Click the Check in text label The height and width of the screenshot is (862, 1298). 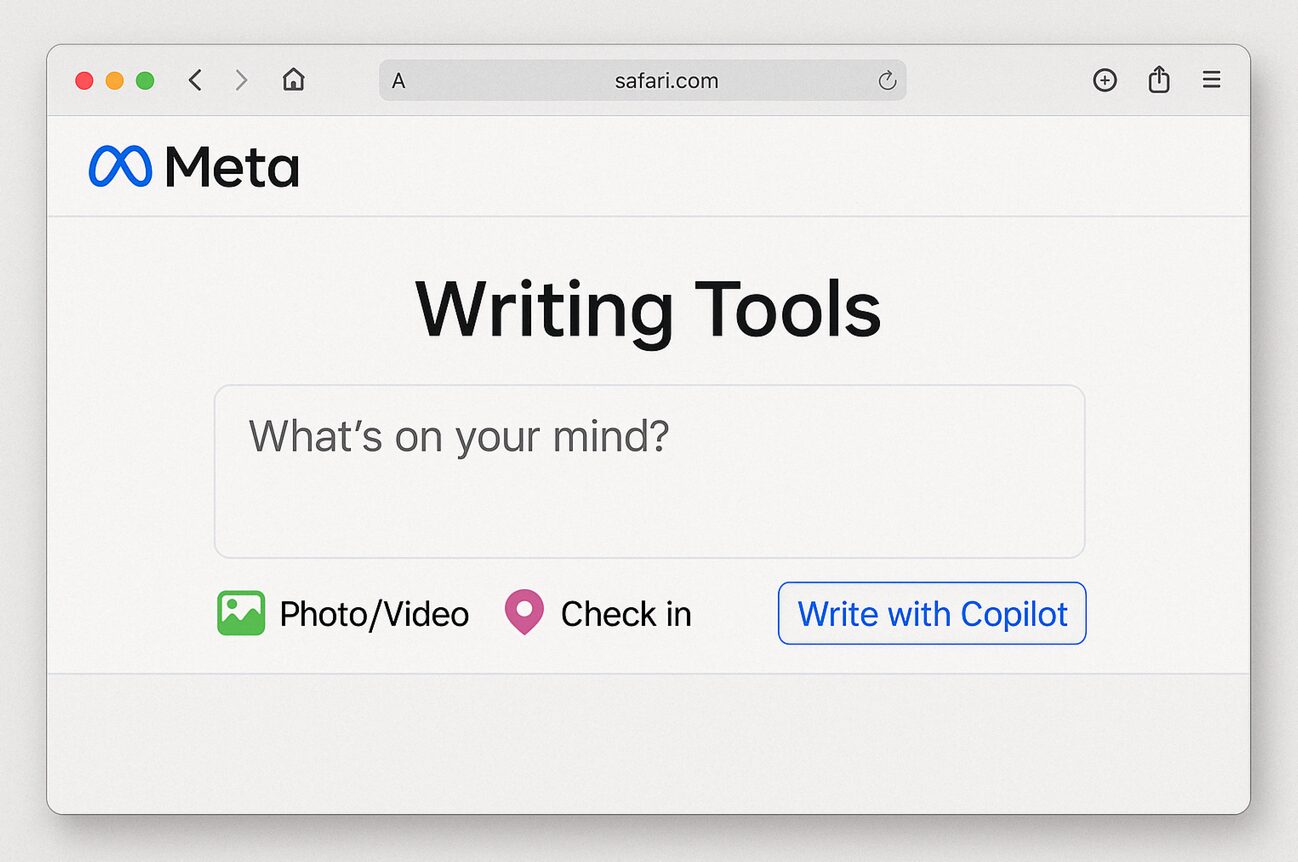tap(626, 614)
